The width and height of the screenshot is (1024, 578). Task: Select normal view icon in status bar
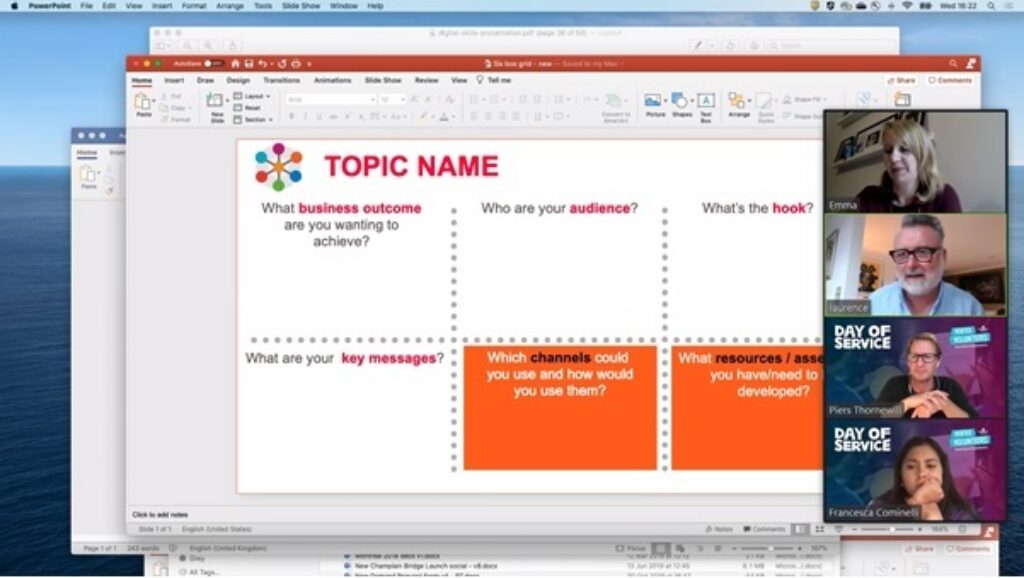click(x=800, y=529)
